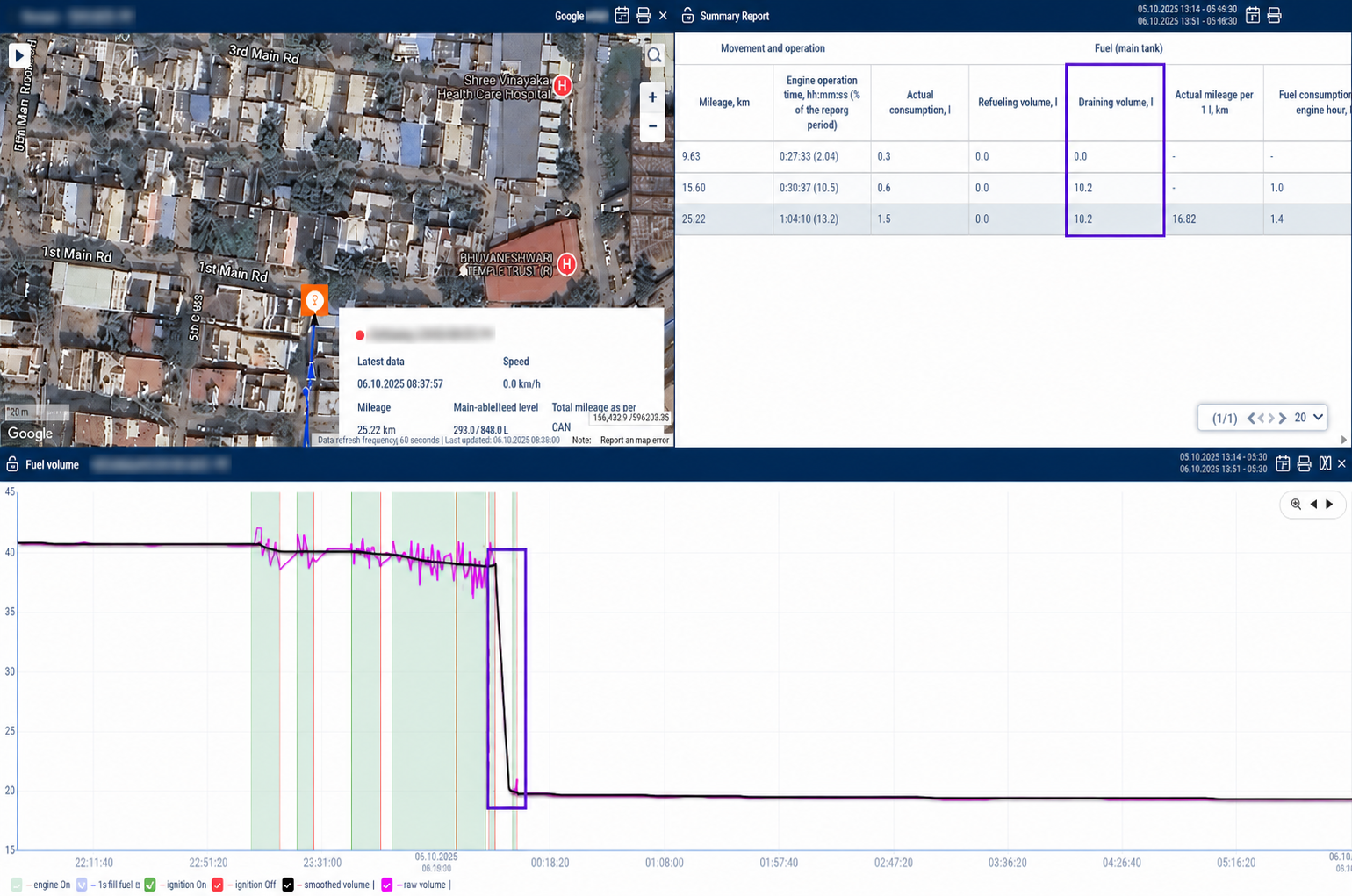1352x896 pixels.
Task: Pan chart right with the arrow
Action: click(1329, 504)
